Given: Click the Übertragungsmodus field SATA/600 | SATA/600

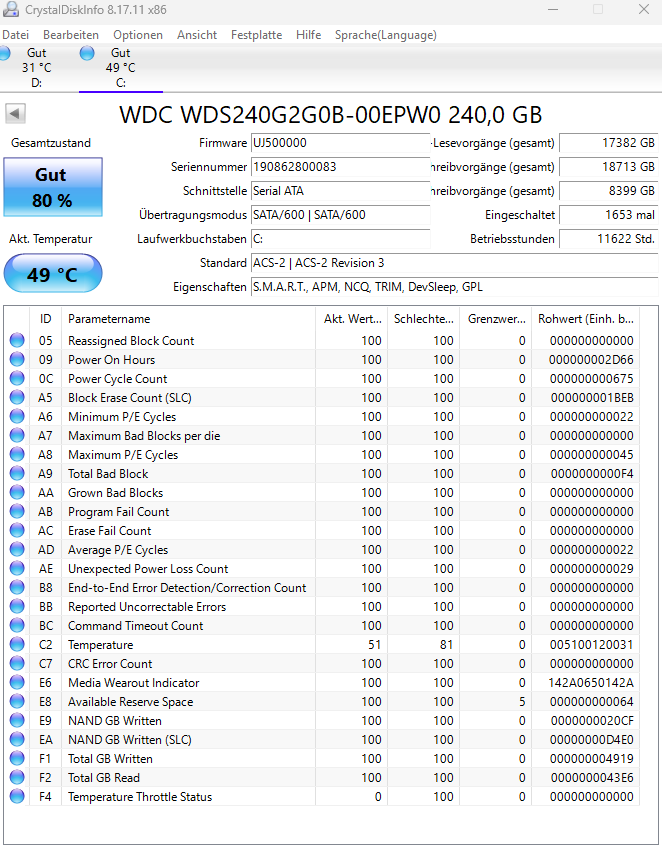Looking at the screenshot, I should 340,215.
